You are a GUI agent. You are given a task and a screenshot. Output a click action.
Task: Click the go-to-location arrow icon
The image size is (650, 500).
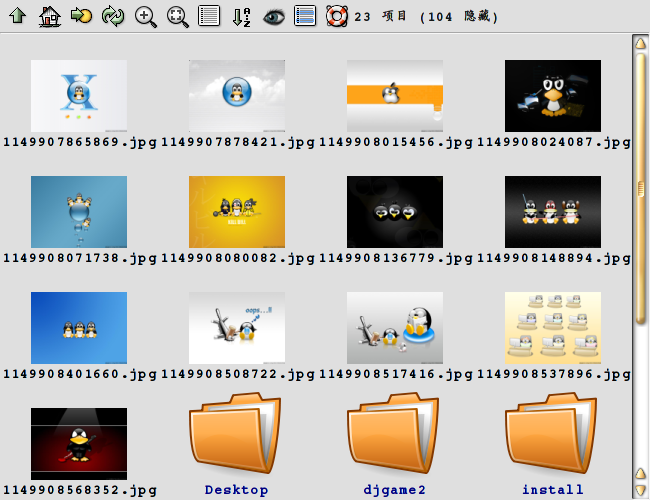pos(81,16)
